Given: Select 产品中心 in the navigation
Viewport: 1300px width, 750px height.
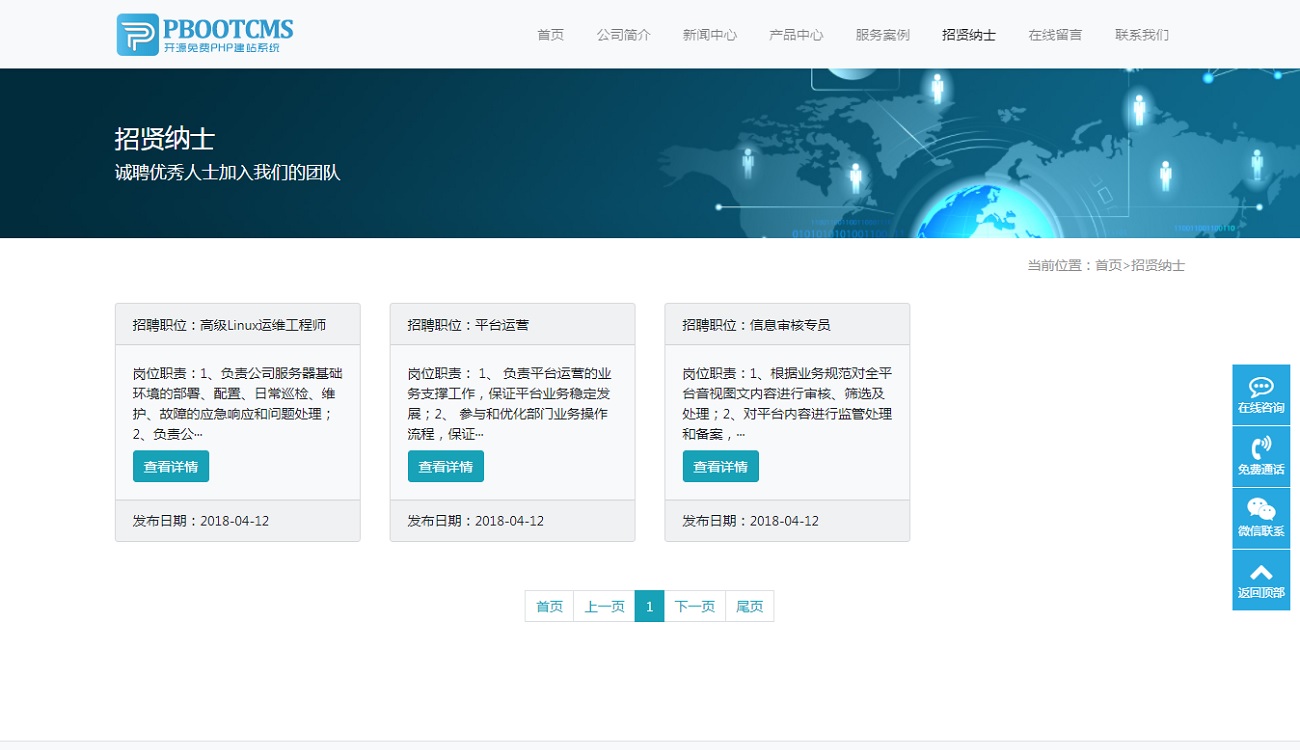Looking at the screenshot, I should coord(796,35).
